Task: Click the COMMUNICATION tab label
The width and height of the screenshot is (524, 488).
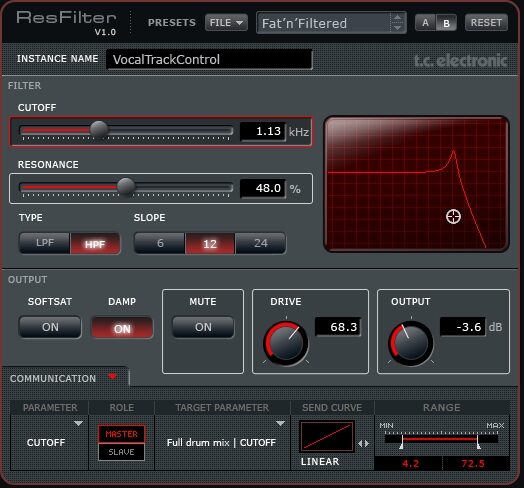Action: [x=53, y=378]
